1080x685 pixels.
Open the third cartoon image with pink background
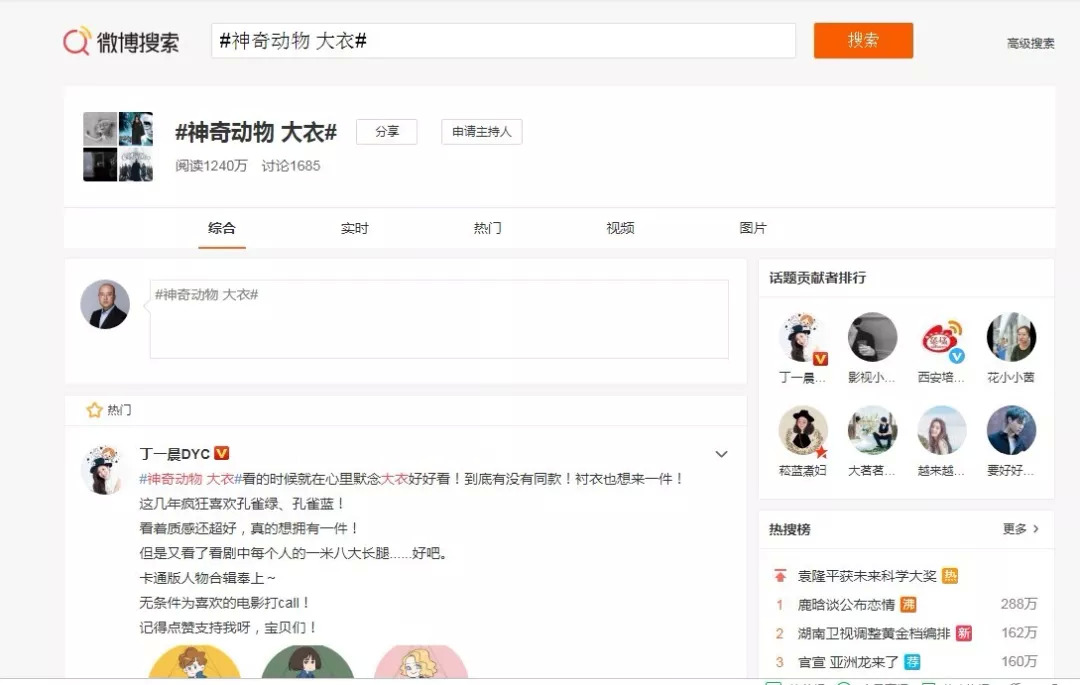(x=421, y=662)
